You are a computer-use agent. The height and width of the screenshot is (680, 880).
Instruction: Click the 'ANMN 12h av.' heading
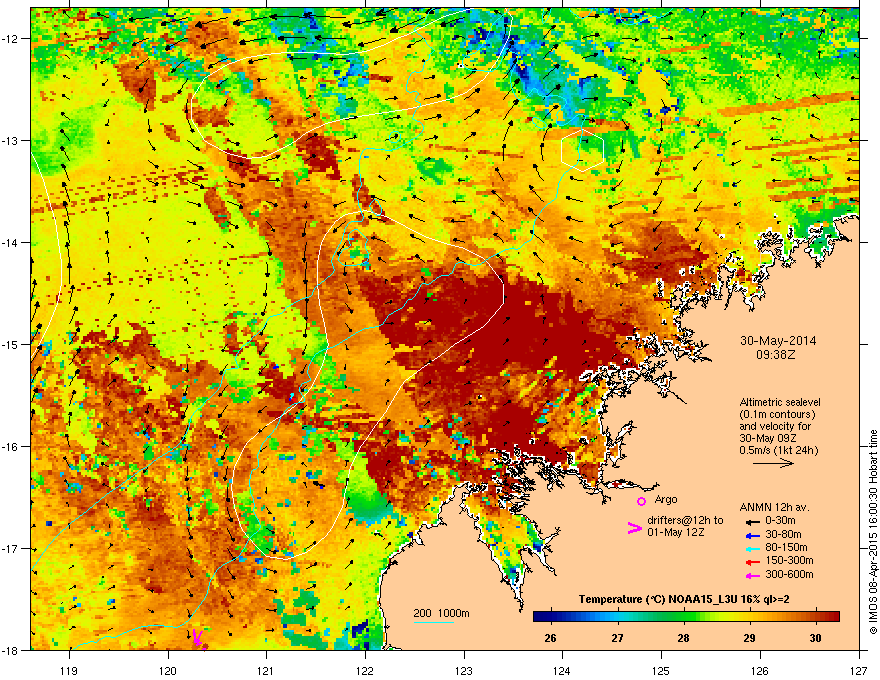tap(774, 507)
